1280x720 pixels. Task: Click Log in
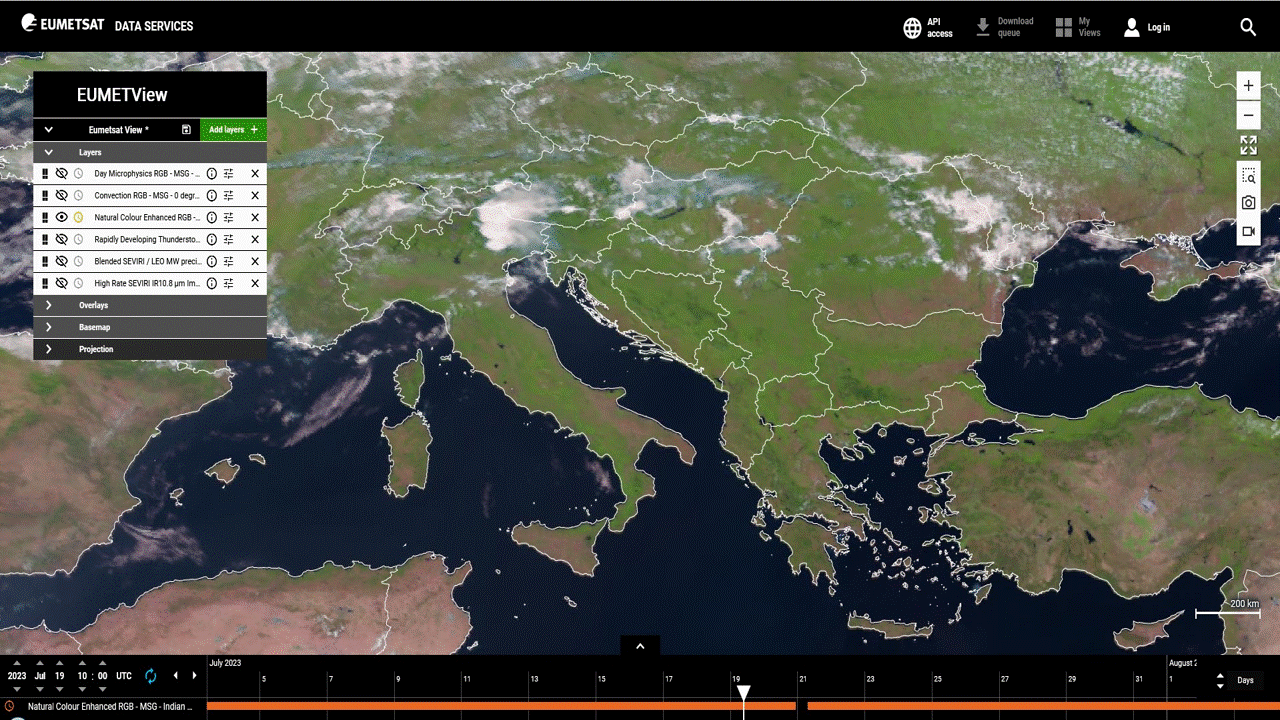[1147, 27]
